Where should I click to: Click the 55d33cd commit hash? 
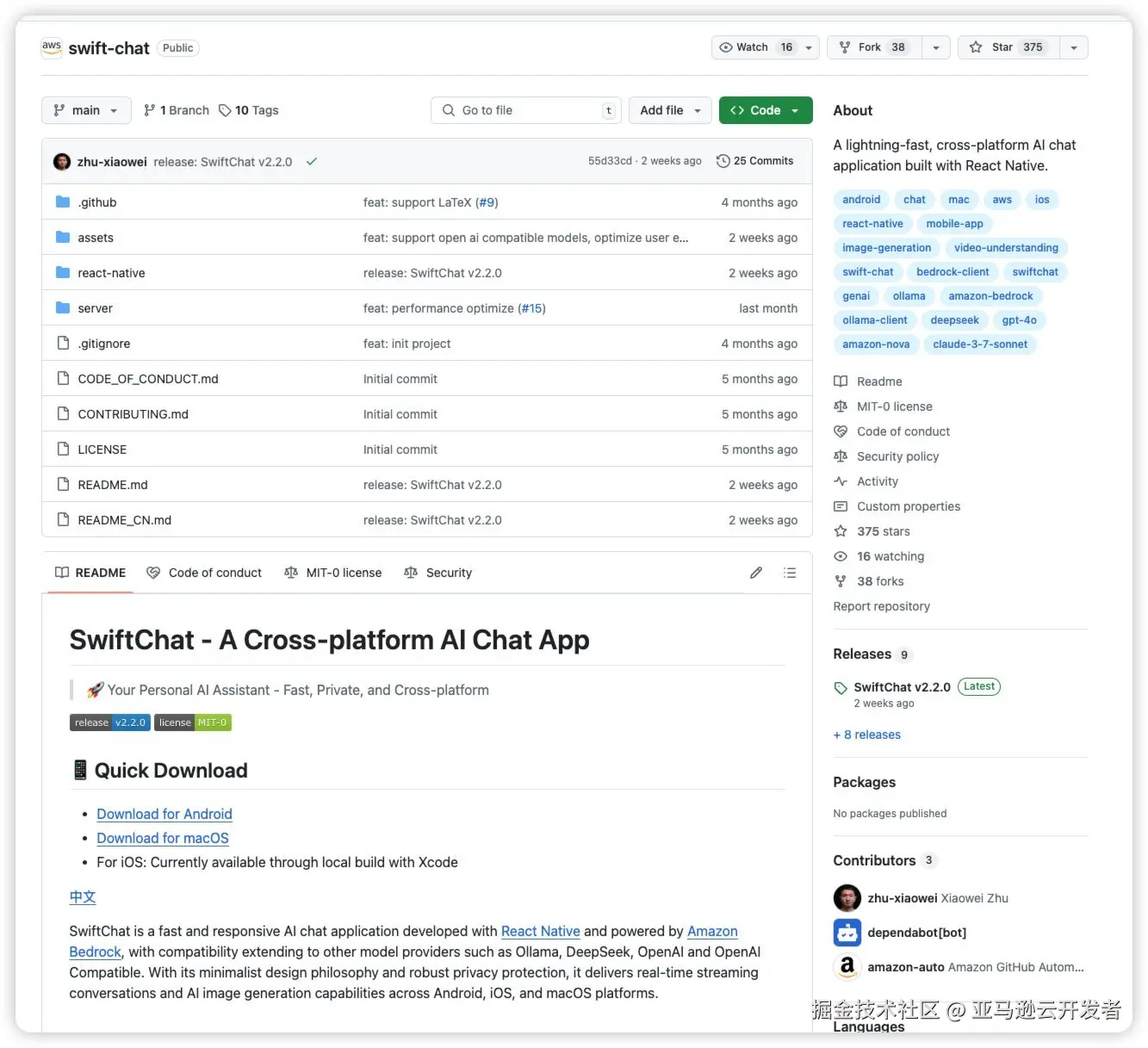pos(610,161)
